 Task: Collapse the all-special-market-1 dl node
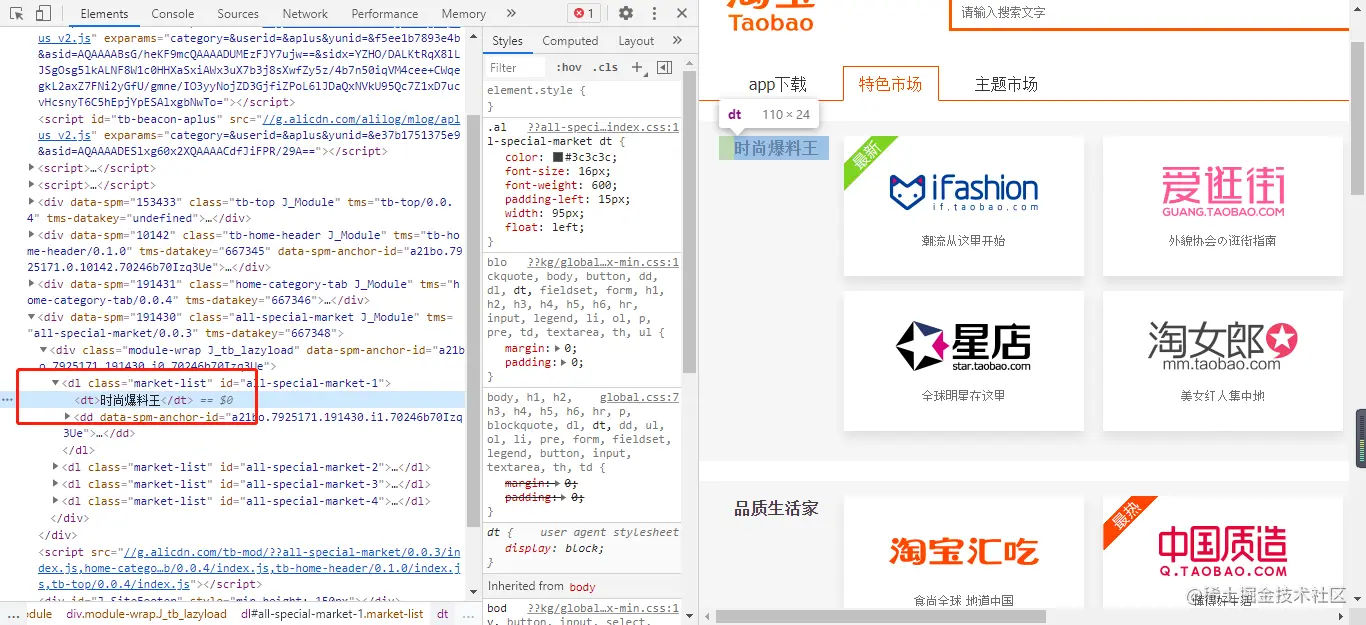[x=56, y=383]
